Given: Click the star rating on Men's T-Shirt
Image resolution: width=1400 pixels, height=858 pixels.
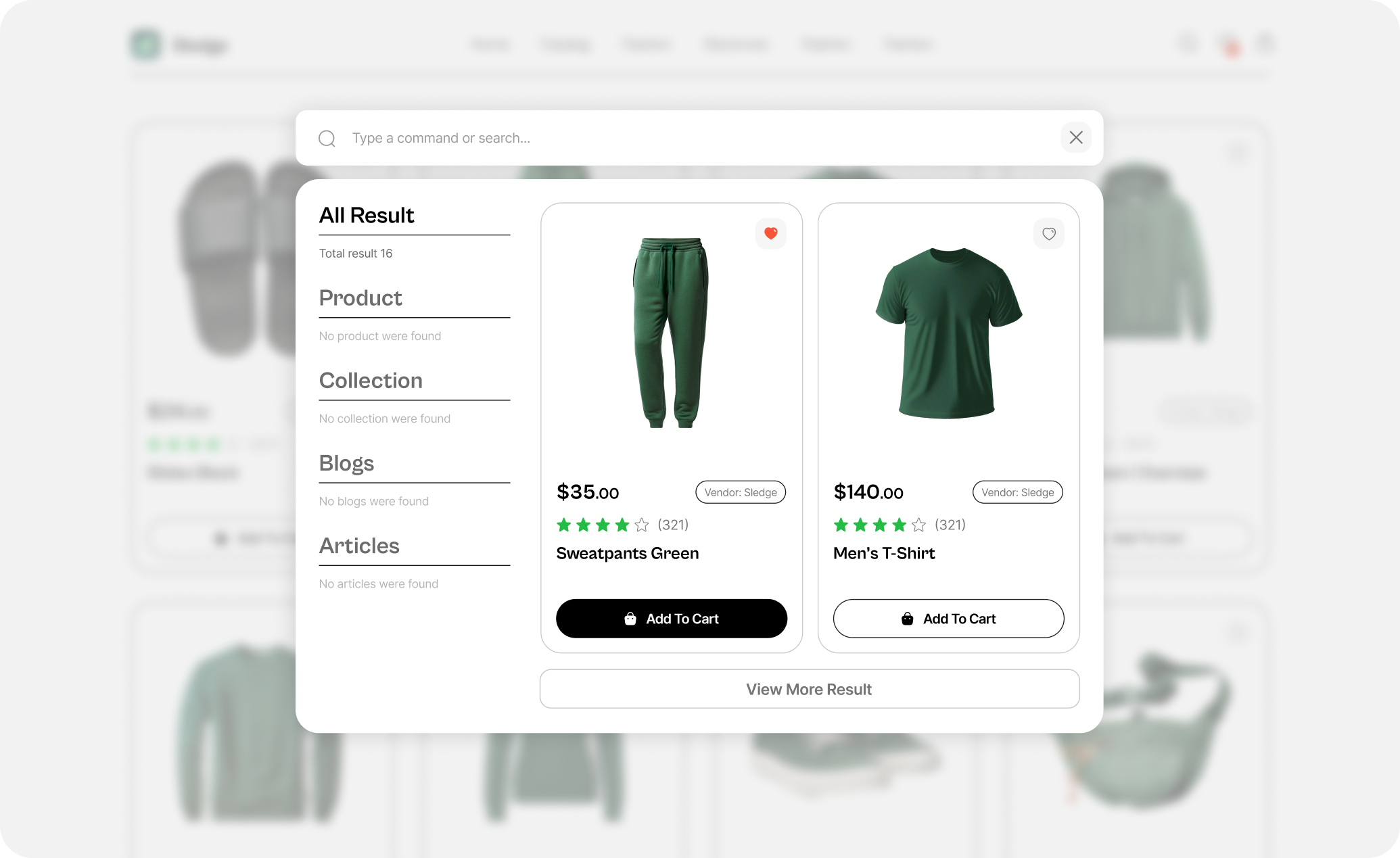Looking at the screenshot, I should click(x=878, y=524).
